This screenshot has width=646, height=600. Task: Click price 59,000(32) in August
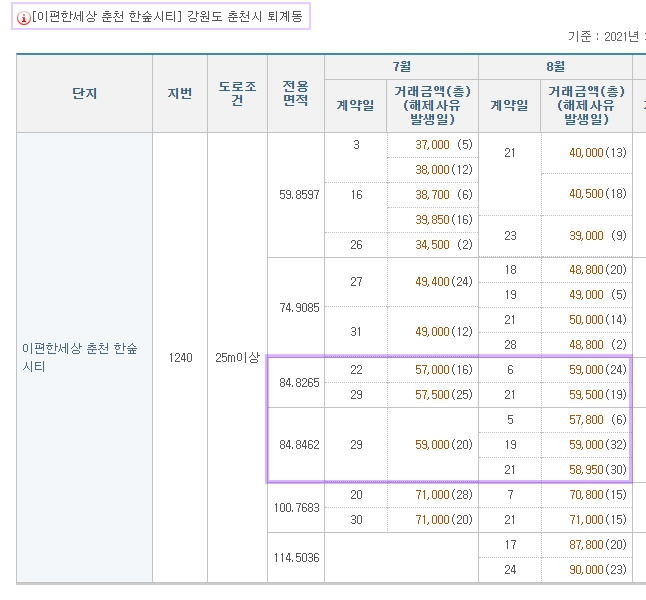point(598,445)
